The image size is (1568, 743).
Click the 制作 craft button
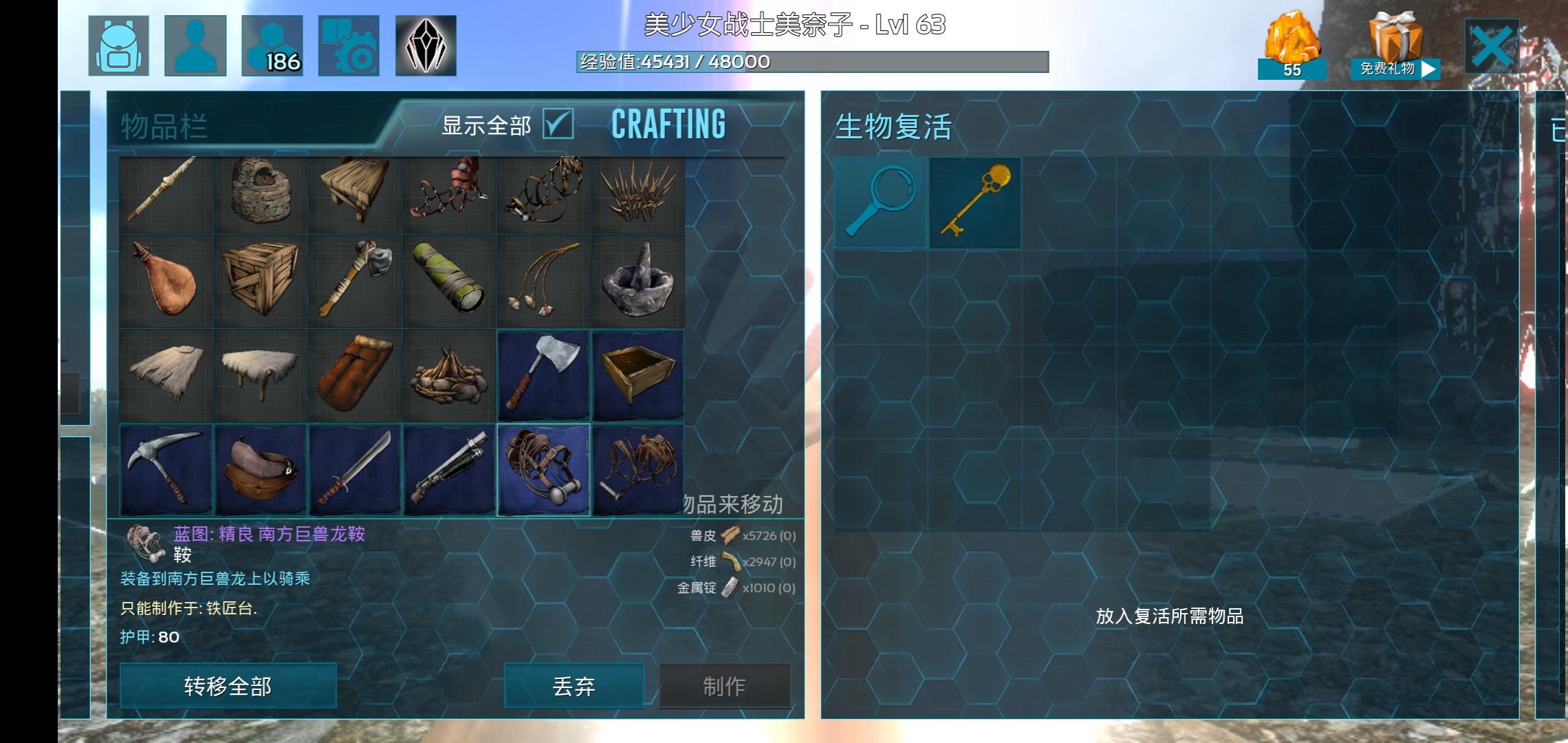[x=725, y=686]
